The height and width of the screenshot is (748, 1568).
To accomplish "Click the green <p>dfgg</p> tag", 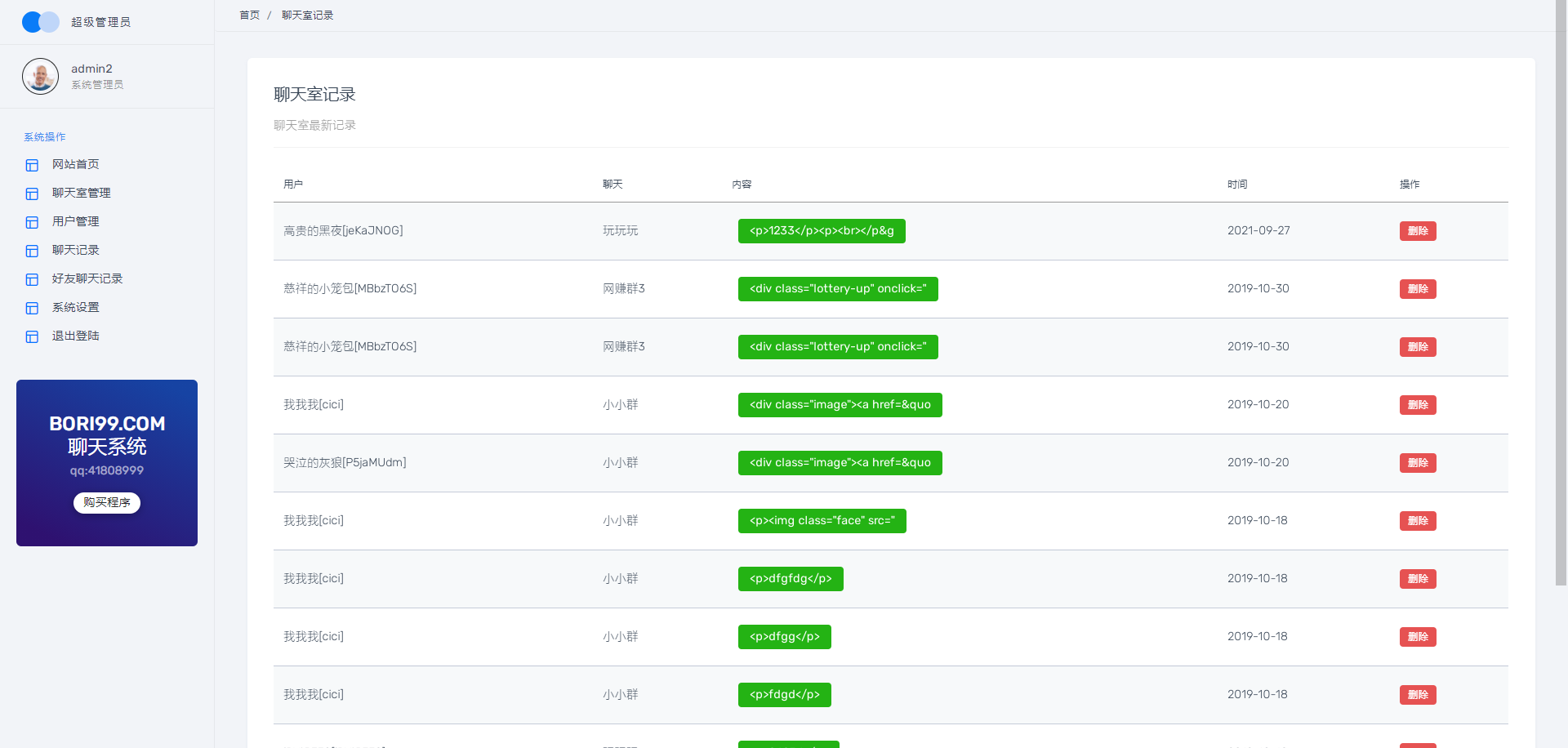I will 785,637.
